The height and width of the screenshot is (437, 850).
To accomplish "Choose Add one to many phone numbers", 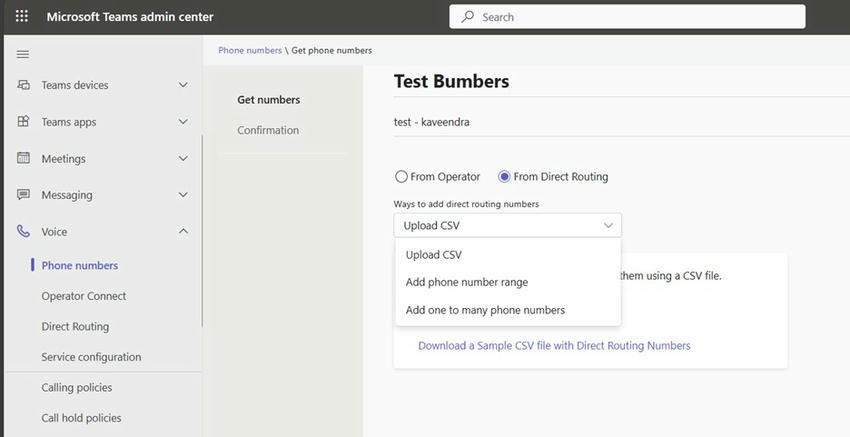I will [485, 310].
